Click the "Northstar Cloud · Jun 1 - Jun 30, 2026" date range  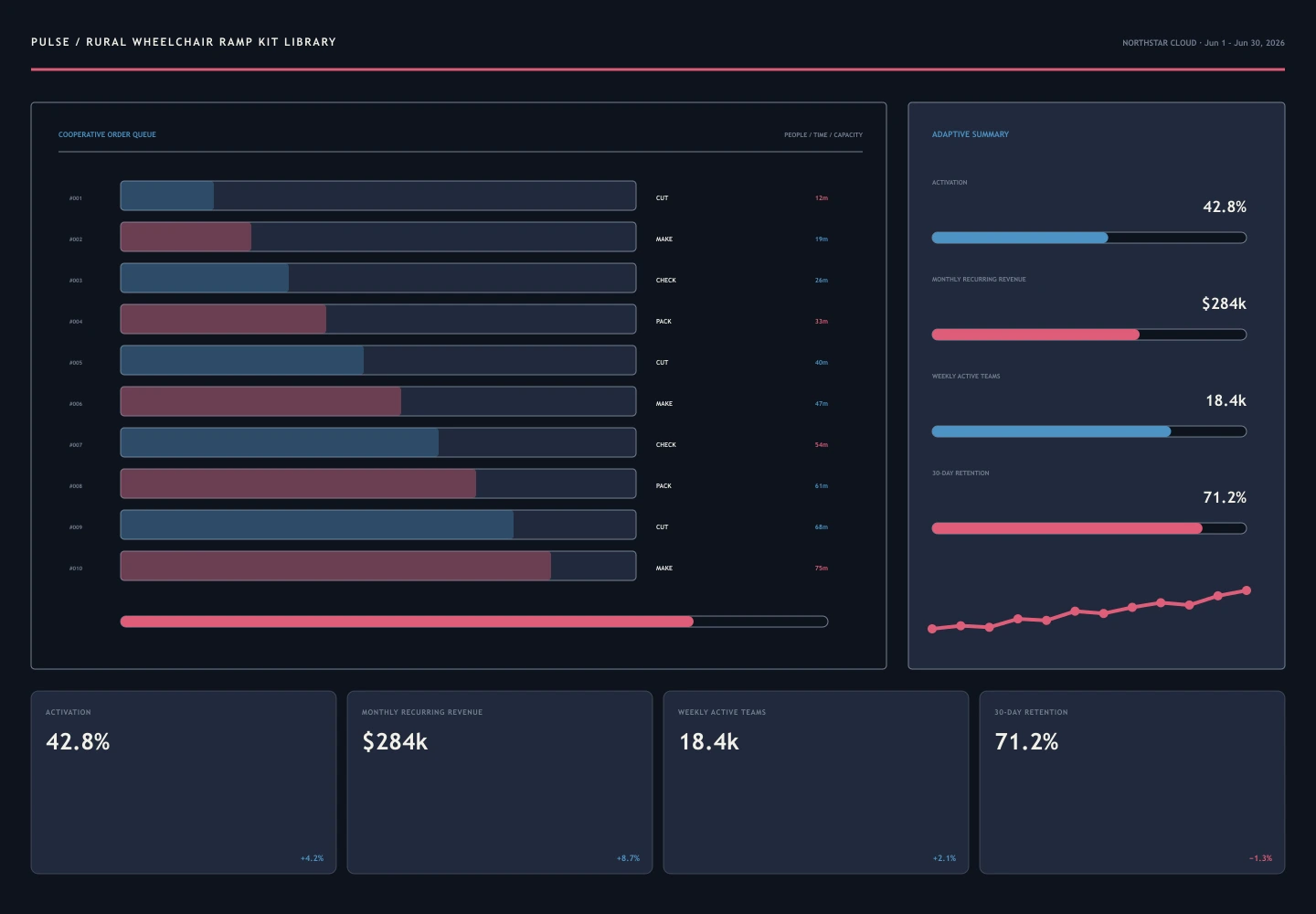(1204, 43)
